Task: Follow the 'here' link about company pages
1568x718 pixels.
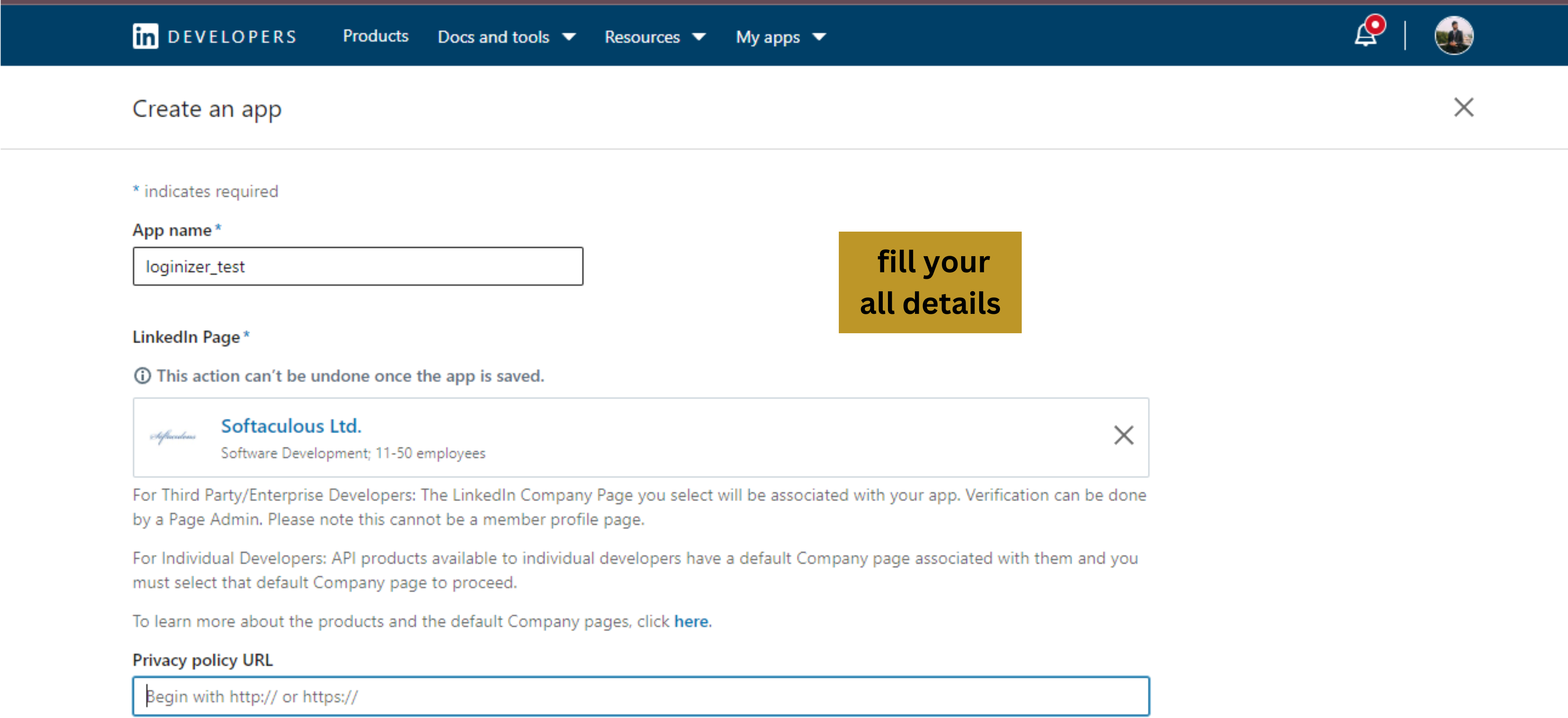Action: pos(690,621)
